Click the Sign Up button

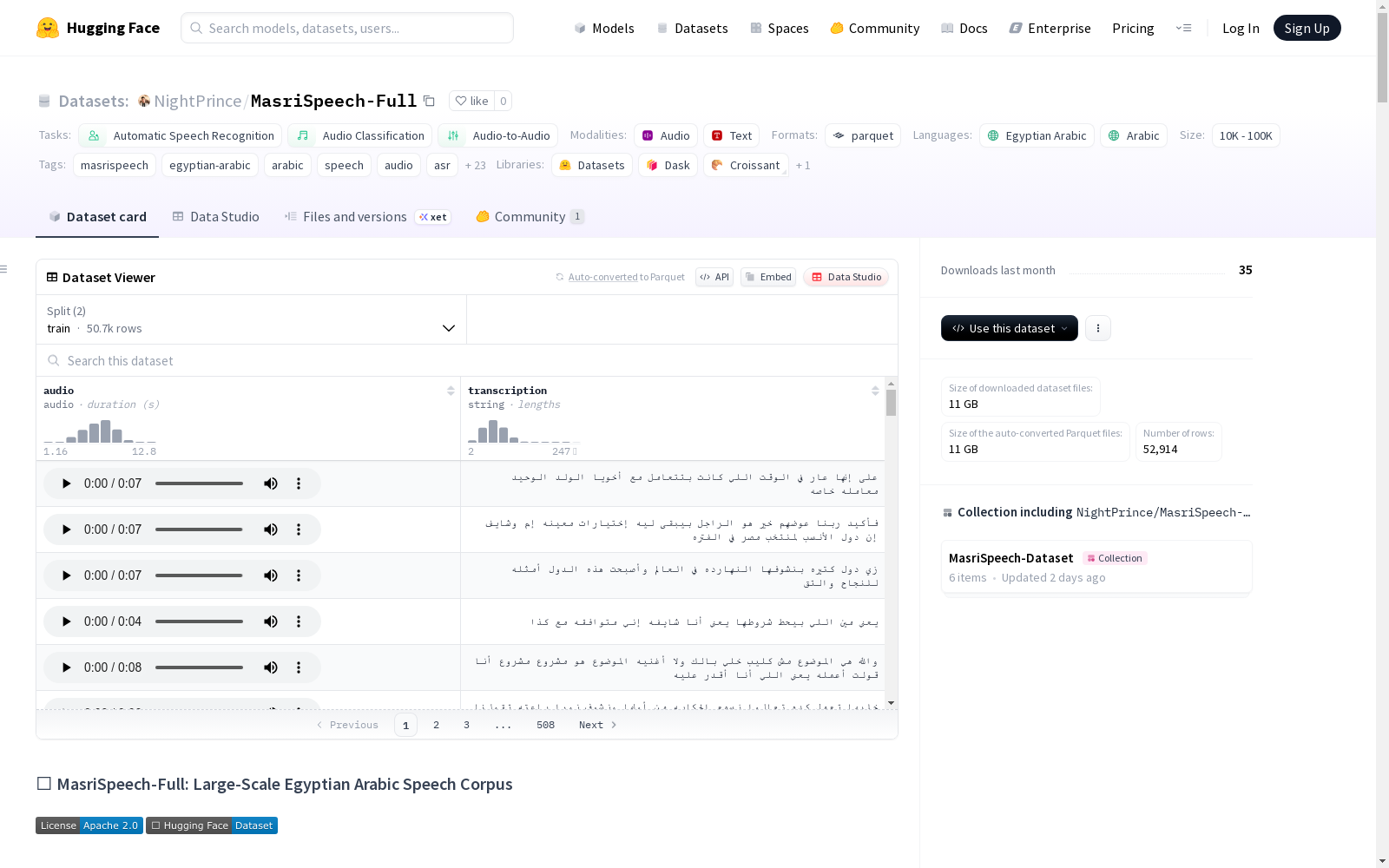pos(1307,28)
